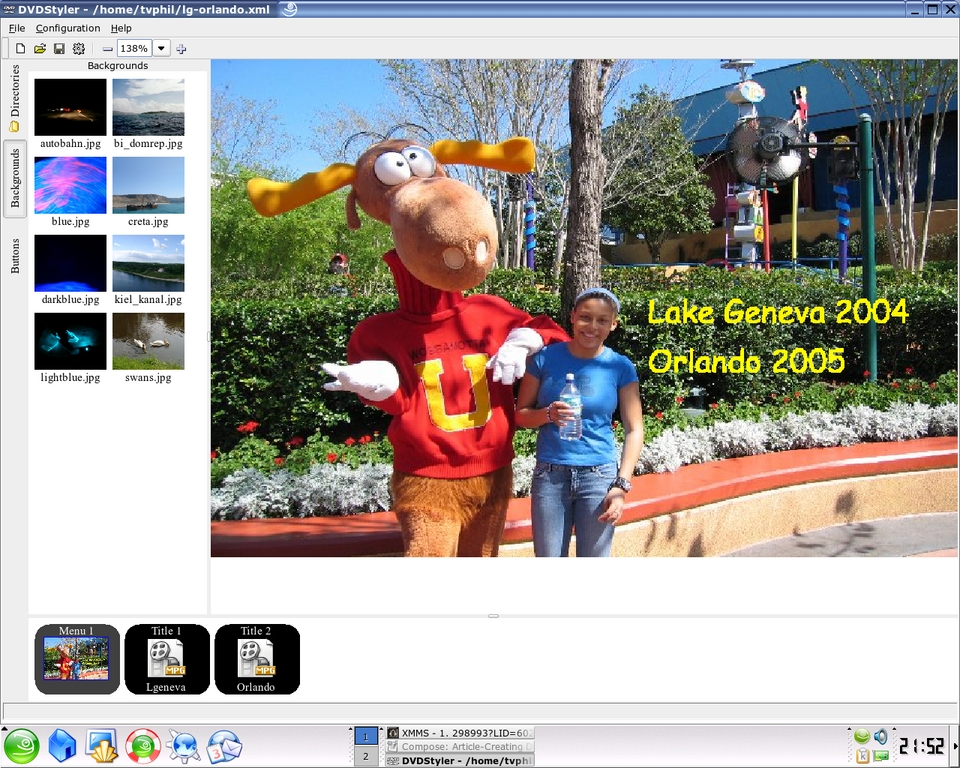The image size is (960, 768).
Task: Click the New project icon
Action: coord(20,48)
